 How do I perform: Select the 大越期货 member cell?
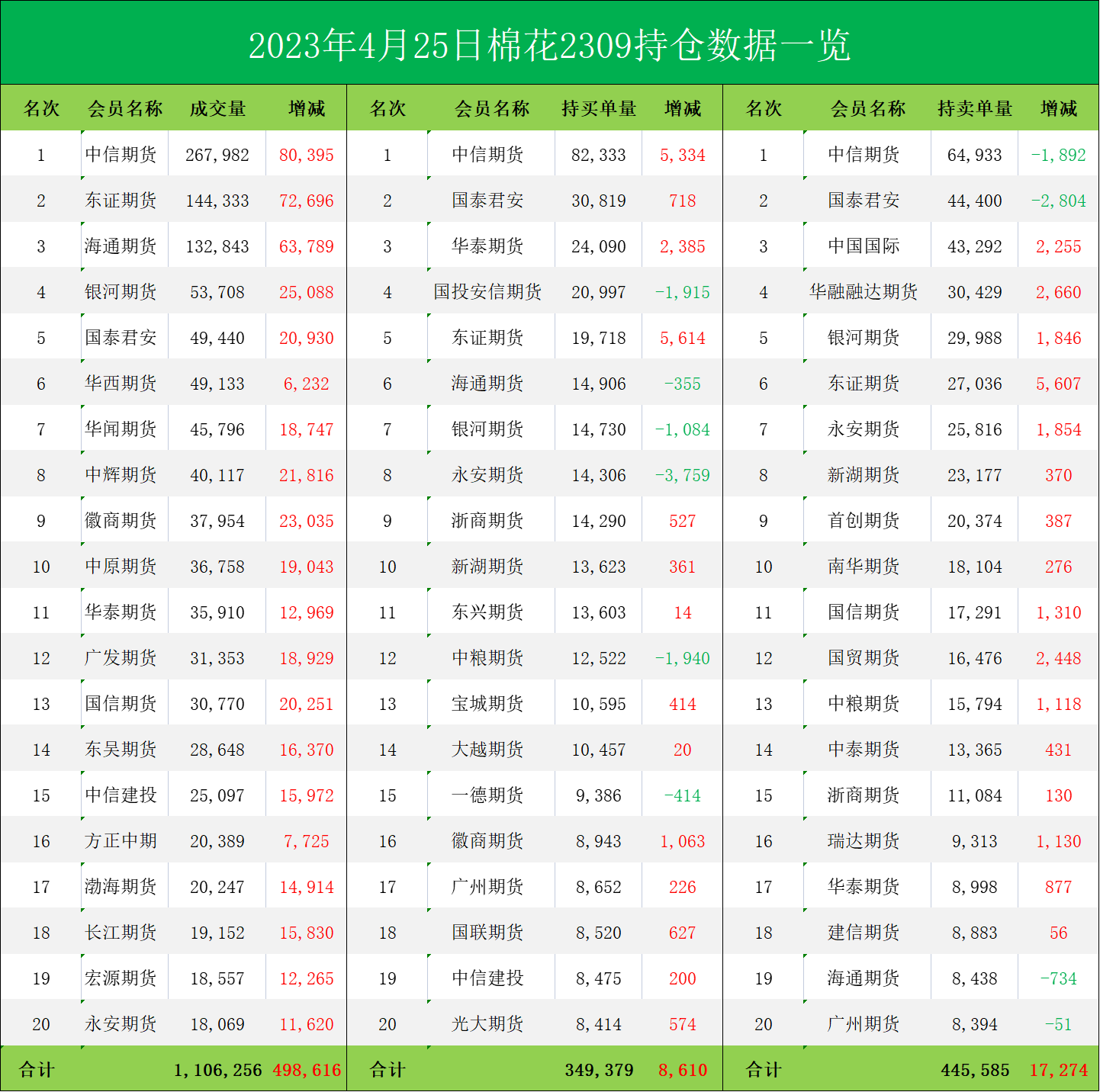click(487, 749)
